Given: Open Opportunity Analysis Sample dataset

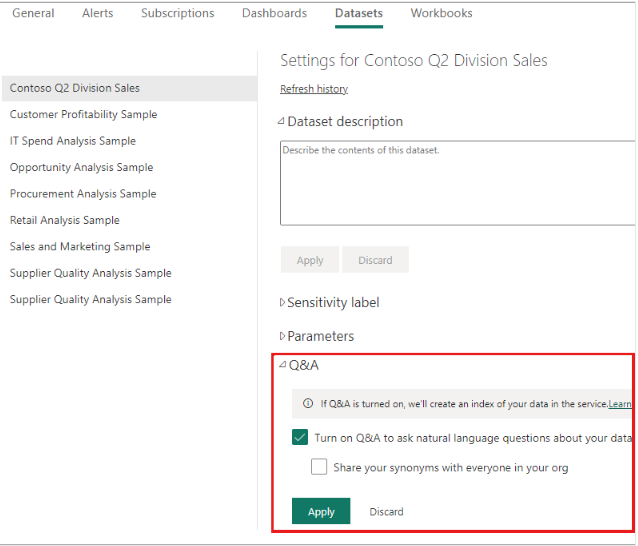Looking at the screenshot, I should click(81, 167).
